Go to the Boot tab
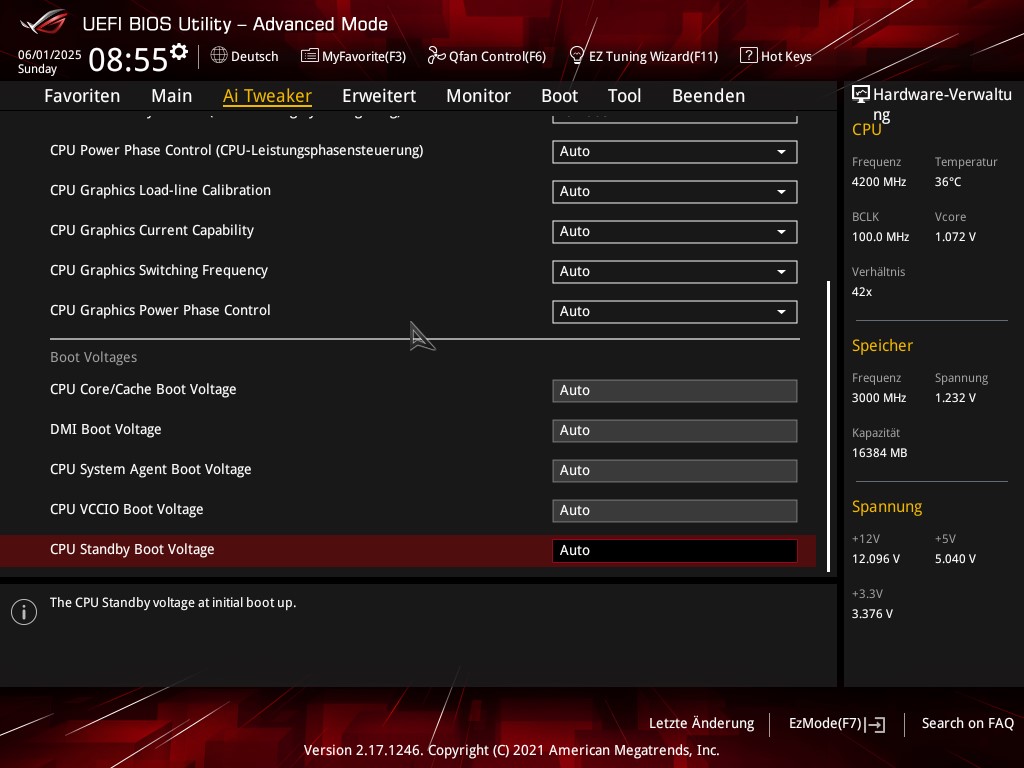Screen dimensions: 1024x768 (x=559, y=96)
